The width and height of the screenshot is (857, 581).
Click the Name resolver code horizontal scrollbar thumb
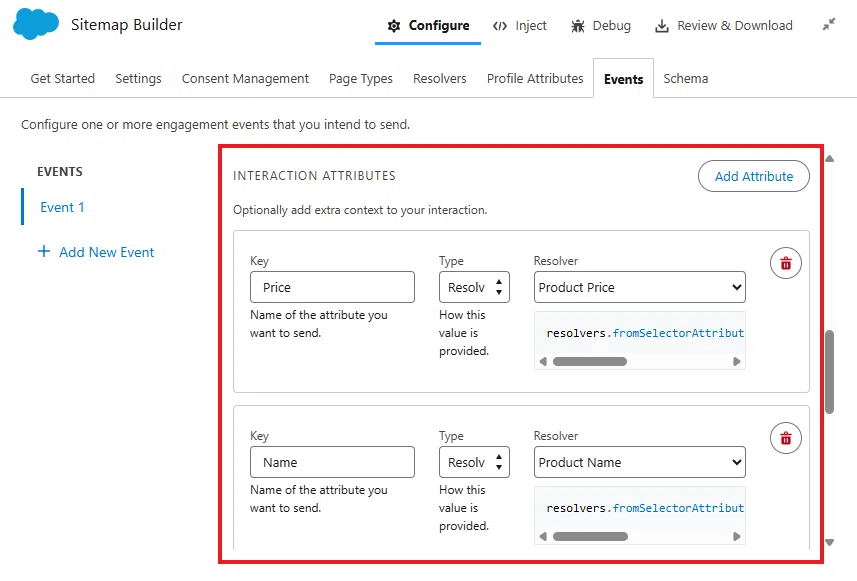coord(590,536)
